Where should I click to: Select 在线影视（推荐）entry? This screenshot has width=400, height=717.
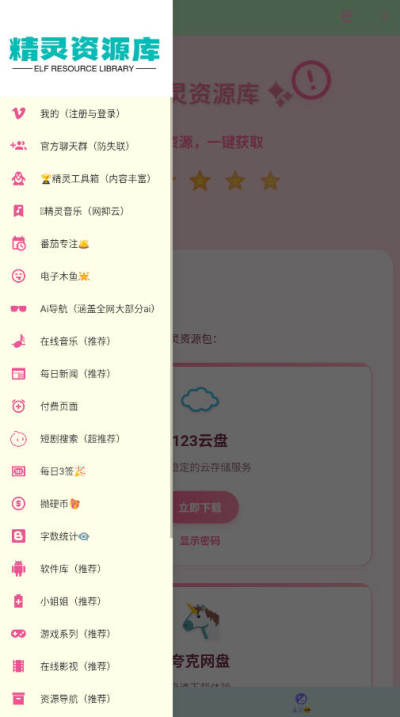coord(86,666)
